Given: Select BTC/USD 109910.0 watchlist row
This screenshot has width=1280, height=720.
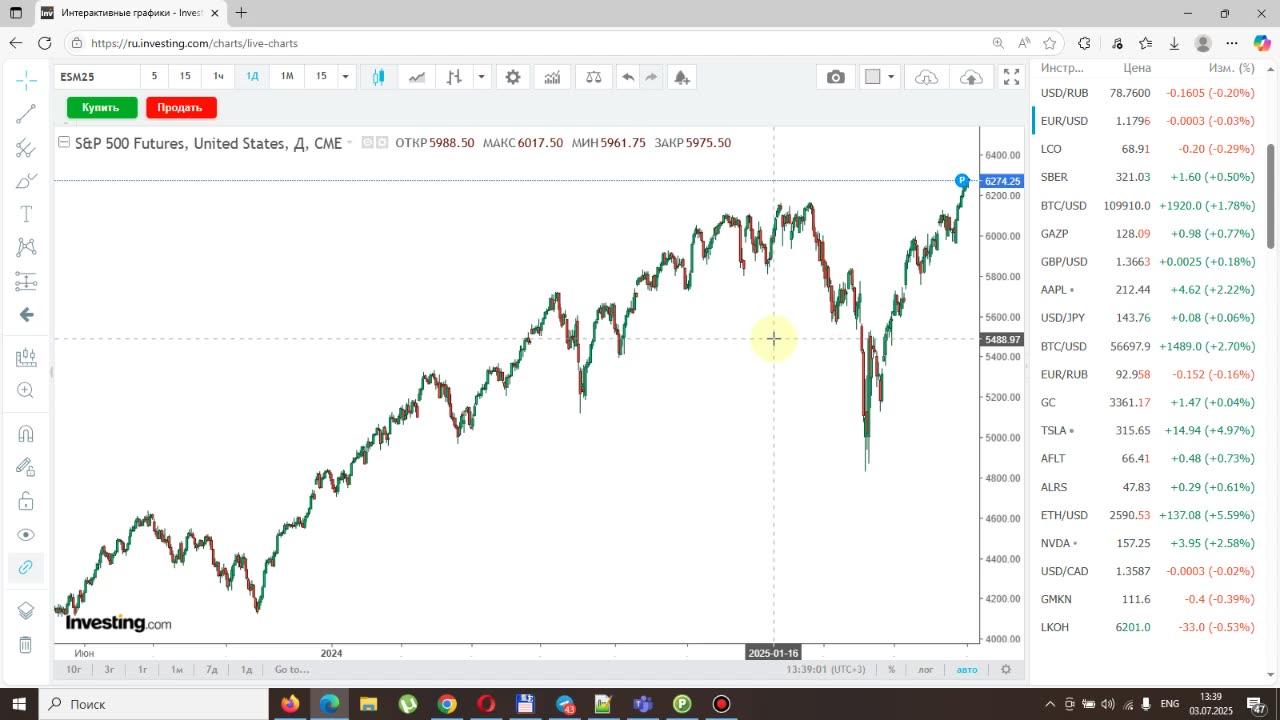Looking at the screenshot, I should coord(1147,205).
